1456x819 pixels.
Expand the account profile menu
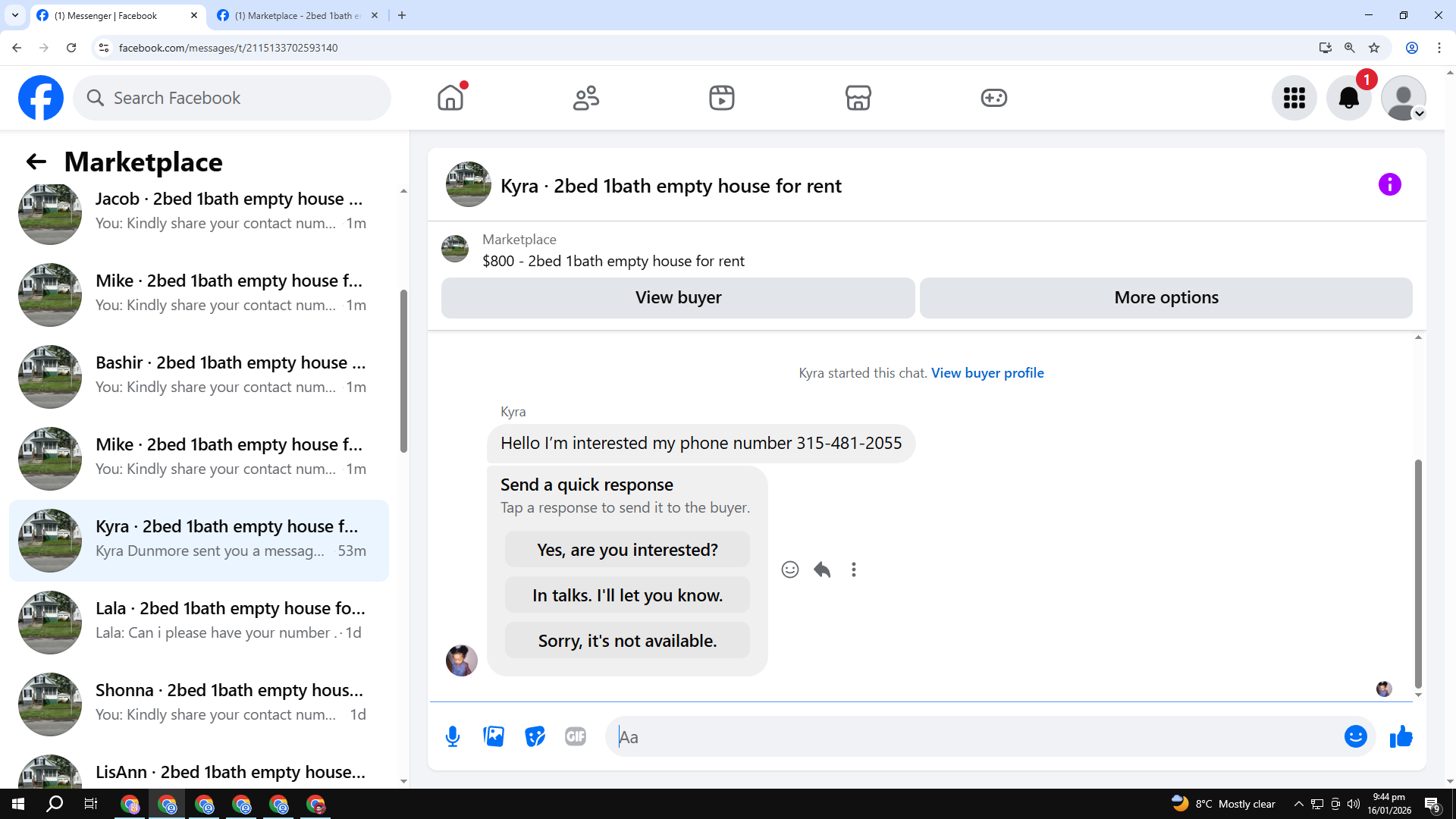point(1403,98)
